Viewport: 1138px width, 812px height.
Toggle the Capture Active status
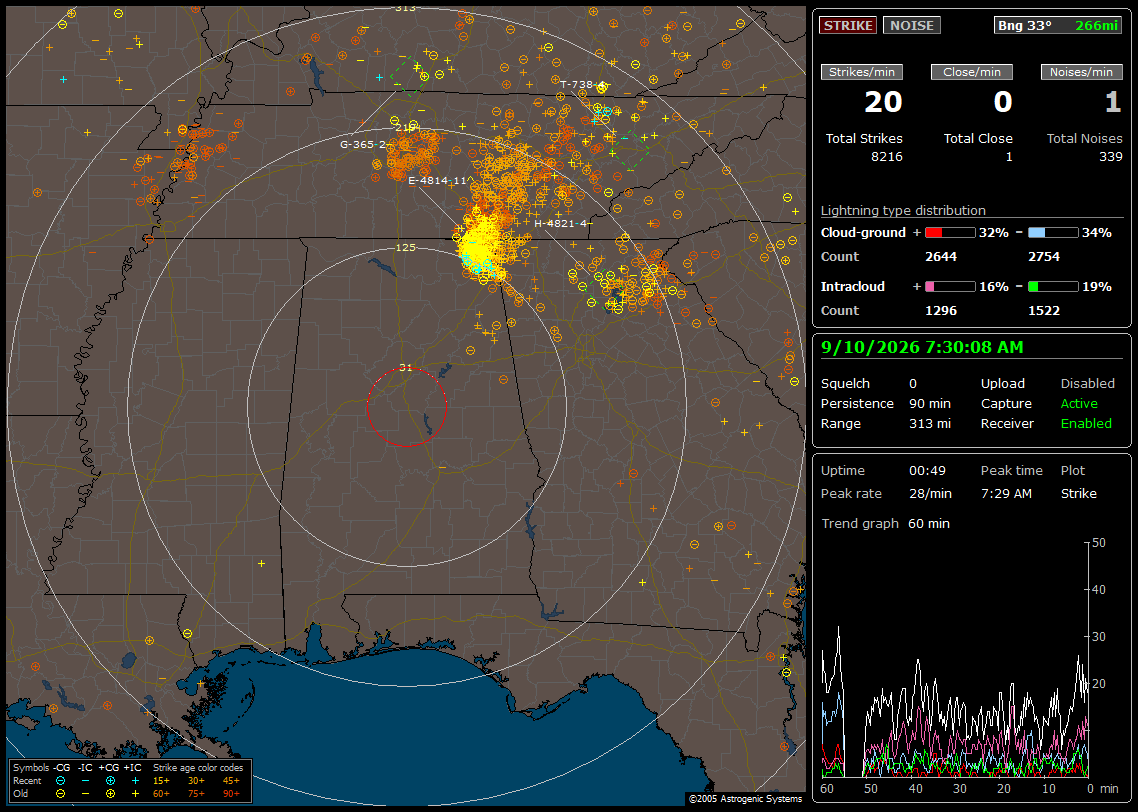pyautogui.click(x=1079, y=403)
